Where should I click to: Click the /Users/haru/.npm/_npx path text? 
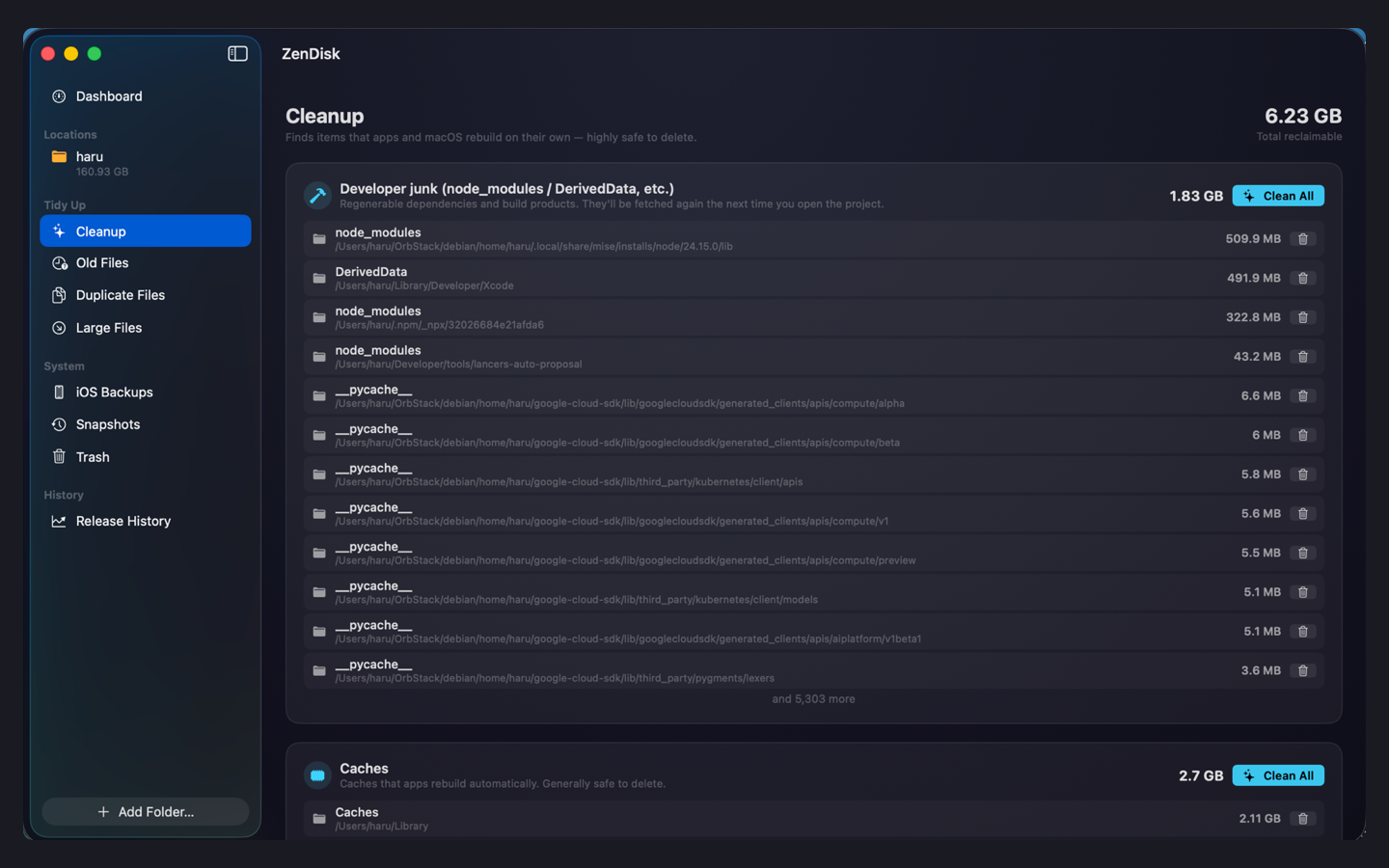(439, 325)
